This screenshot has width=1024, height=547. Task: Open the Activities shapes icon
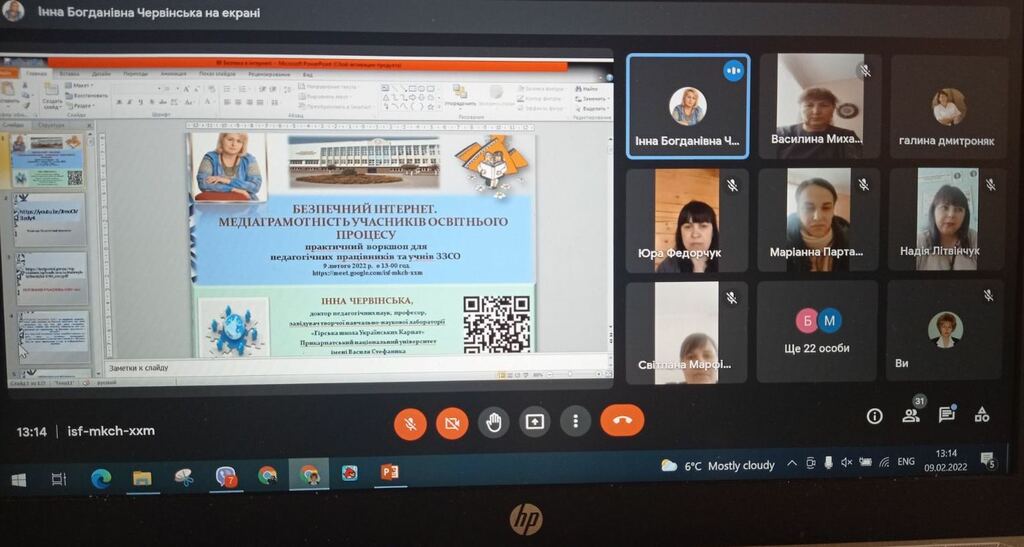click(982, 413)
